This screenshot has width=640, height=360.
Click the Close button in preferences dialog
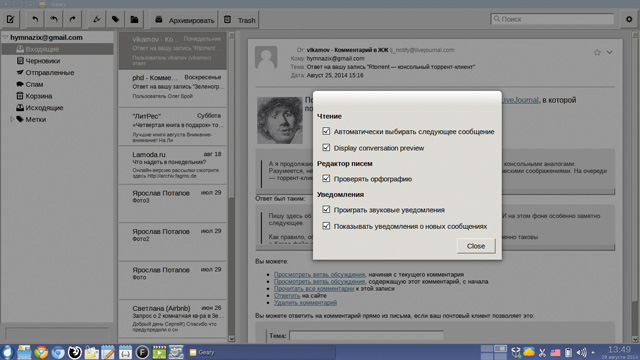point(476,246)
